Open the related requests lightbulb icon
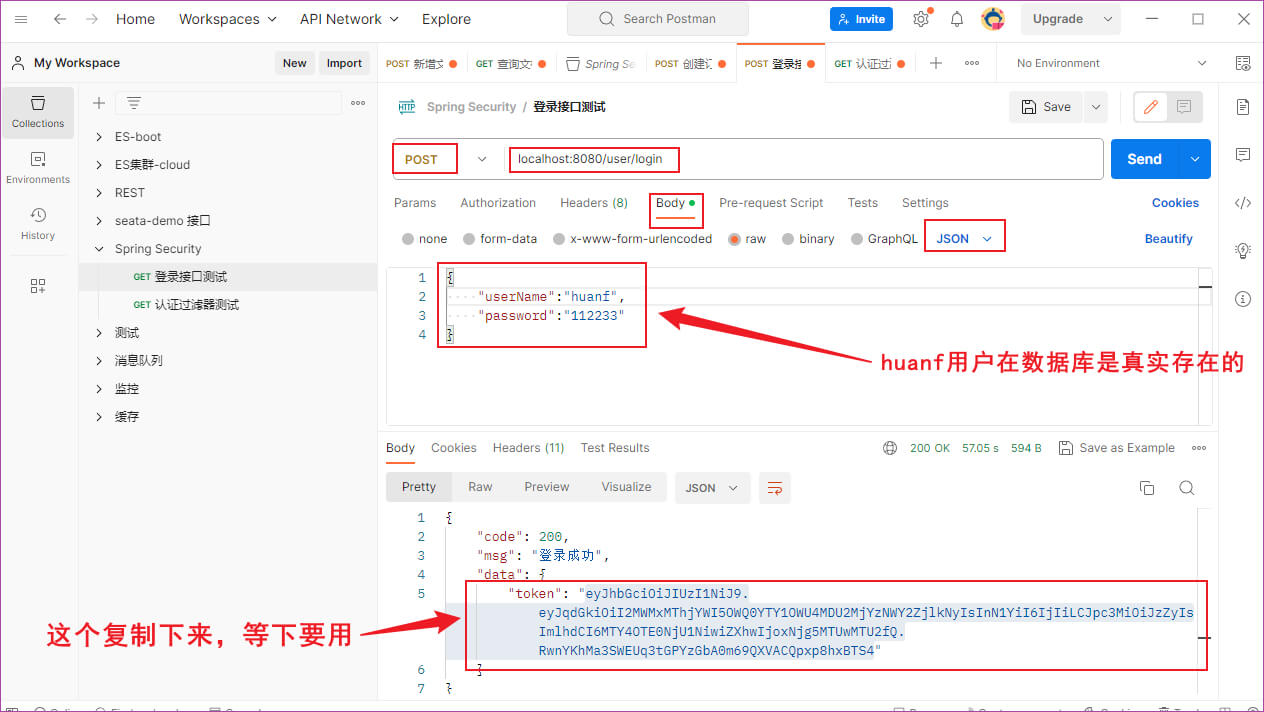The image size is (1264, 712). coord(1243,250)
